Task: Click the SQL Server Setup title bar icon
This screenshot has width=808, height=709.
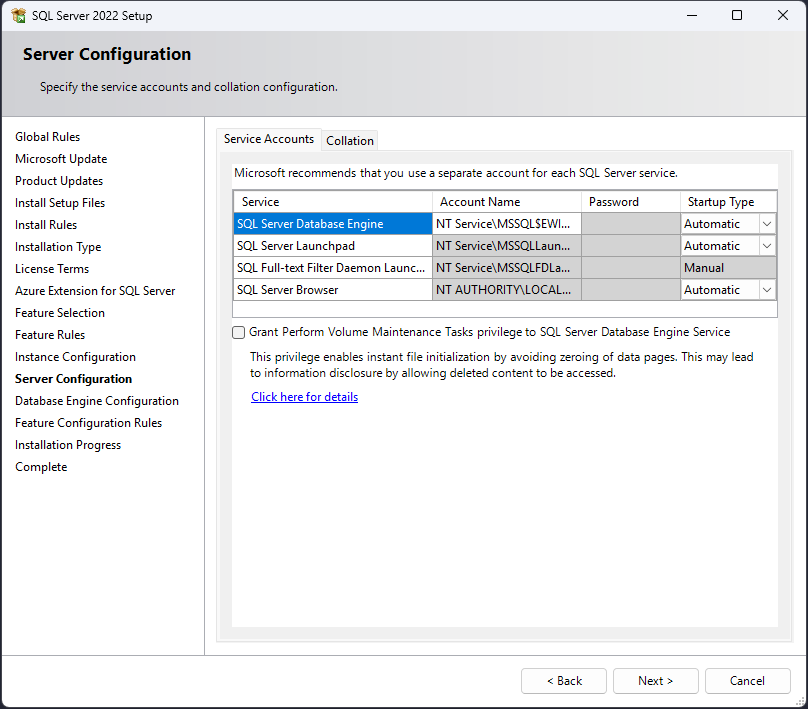Action: click(x=18, y=16)
